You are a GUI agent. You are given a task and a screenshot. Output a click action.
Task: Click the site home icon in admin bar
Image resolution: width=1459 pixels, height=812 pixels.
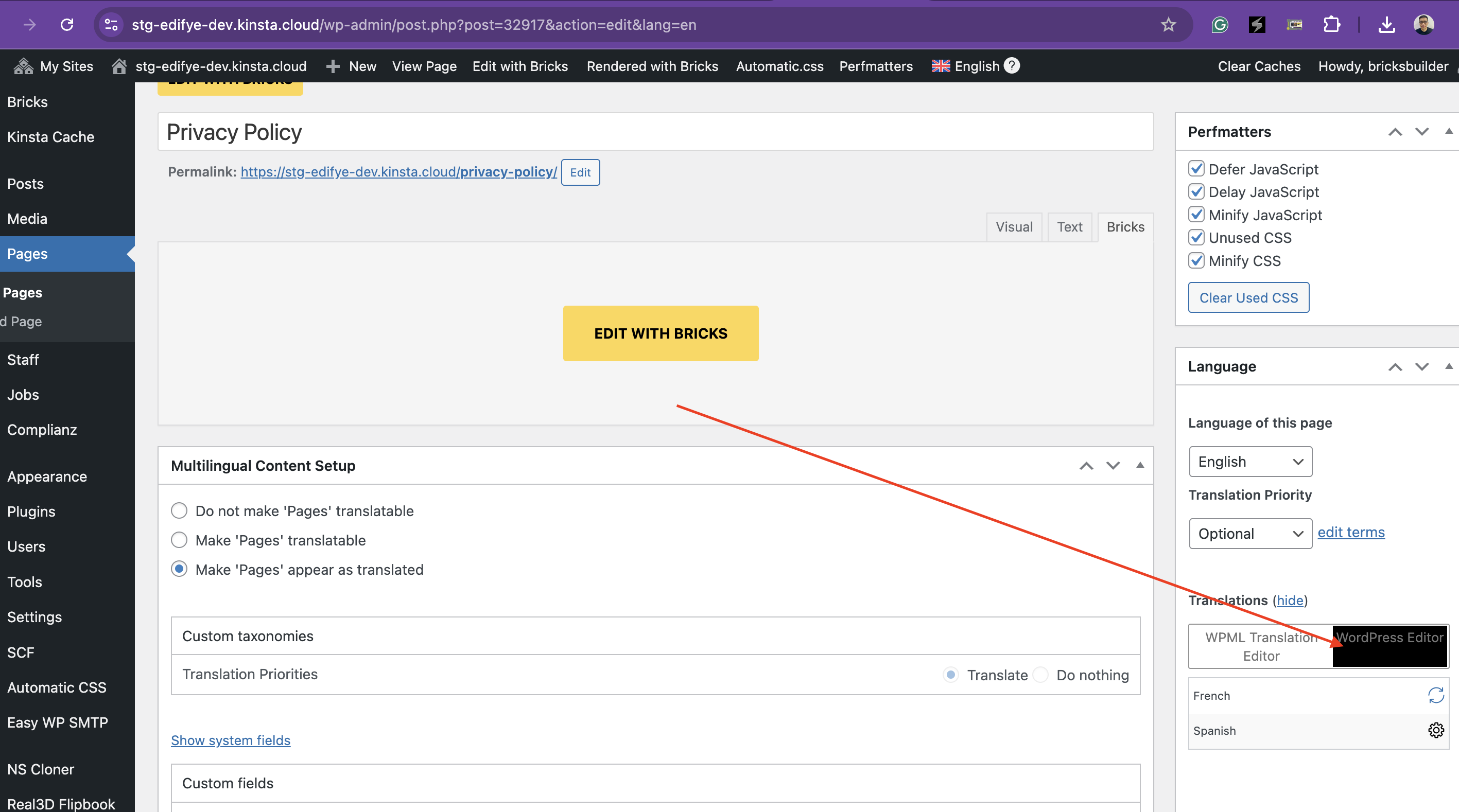click(119, 66)
